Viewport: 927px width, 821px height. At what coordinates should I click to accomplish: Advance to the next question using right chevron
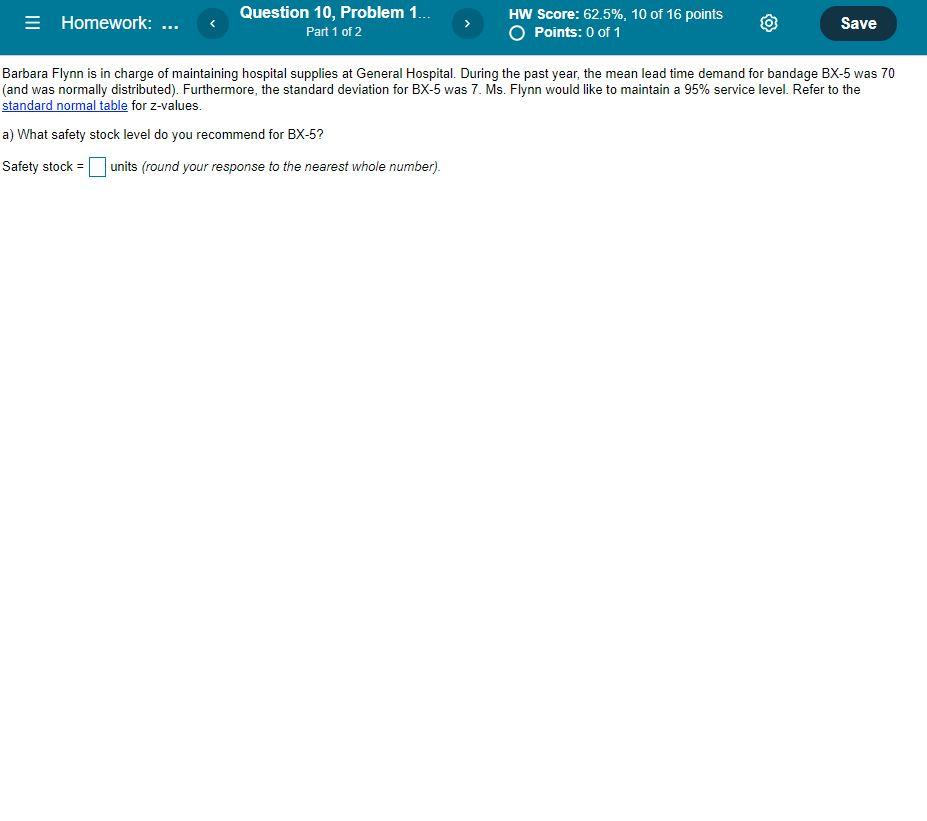click(467, 22)
